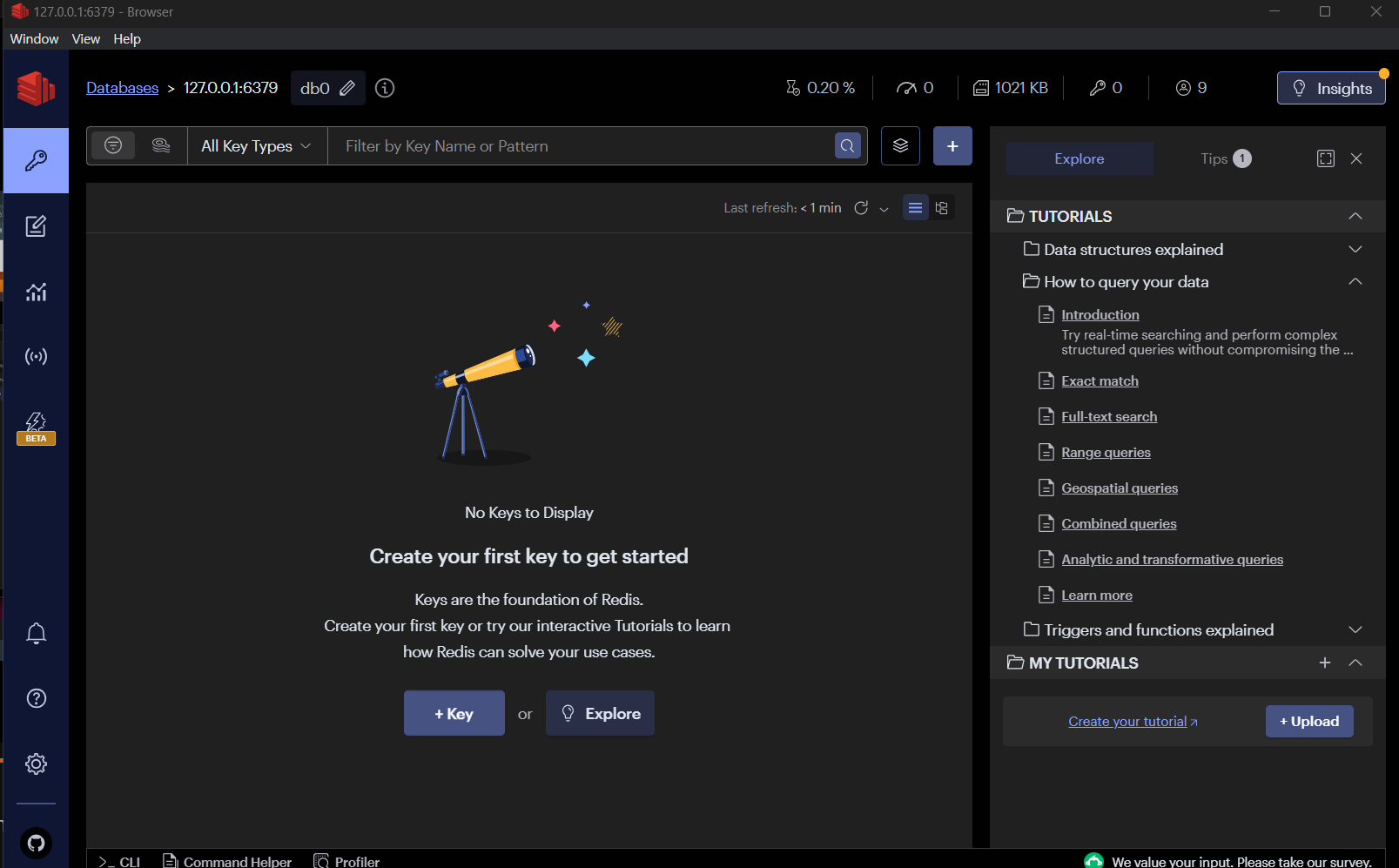Open the Full-text search tutorial
This screenshot has height=868, width=1399.
1109,416
